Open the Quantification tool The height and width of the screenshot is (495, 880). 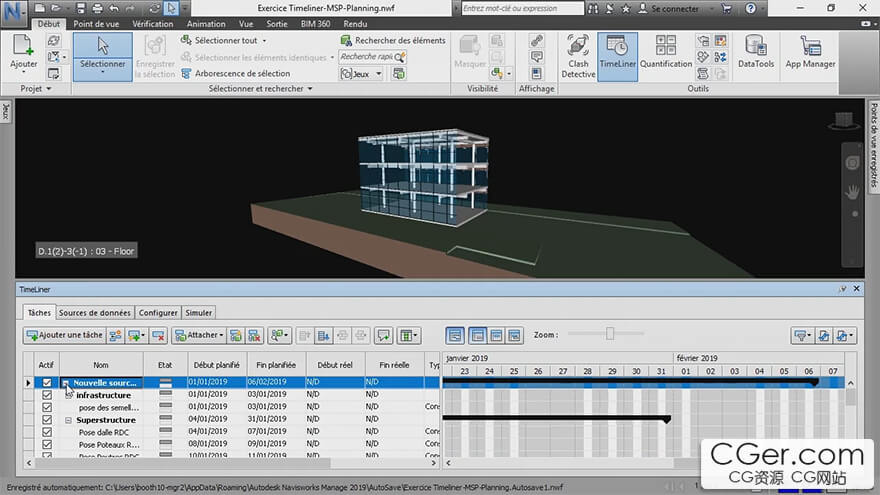point(666,52)
